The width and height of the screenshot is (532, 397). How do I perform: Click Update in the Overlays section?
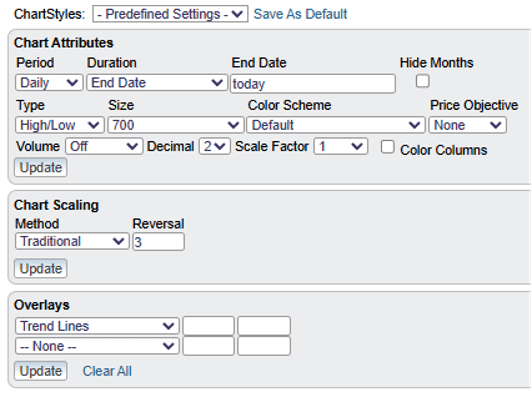click(41, 371)
